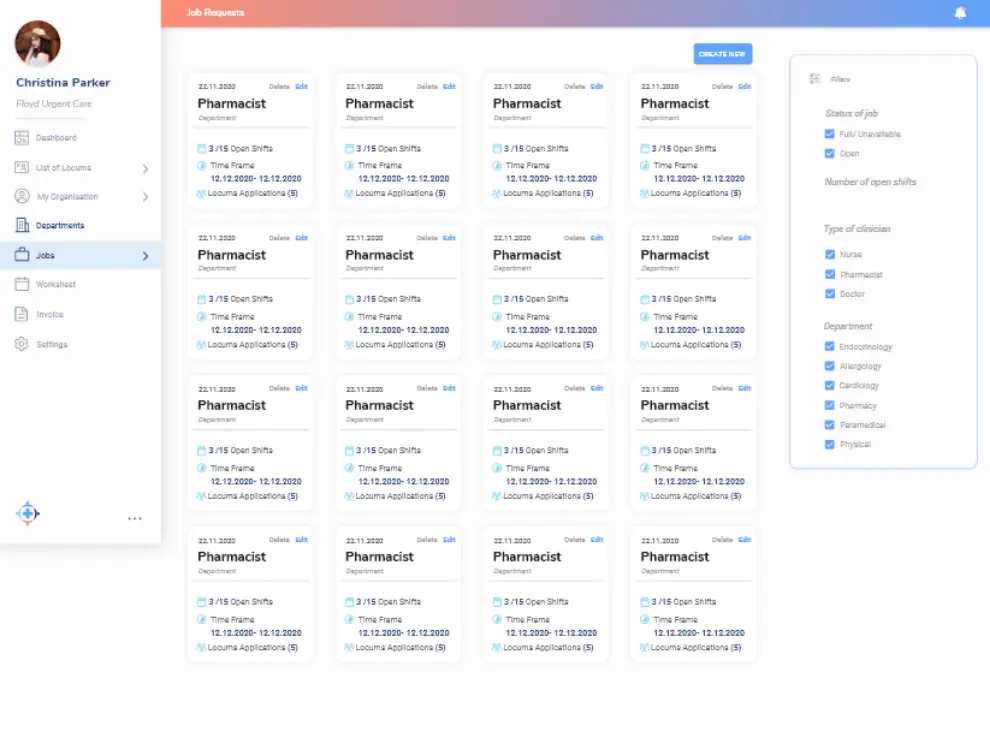
Task: Toggle the Pharmacy department checkbox
Action: point(830,405)
